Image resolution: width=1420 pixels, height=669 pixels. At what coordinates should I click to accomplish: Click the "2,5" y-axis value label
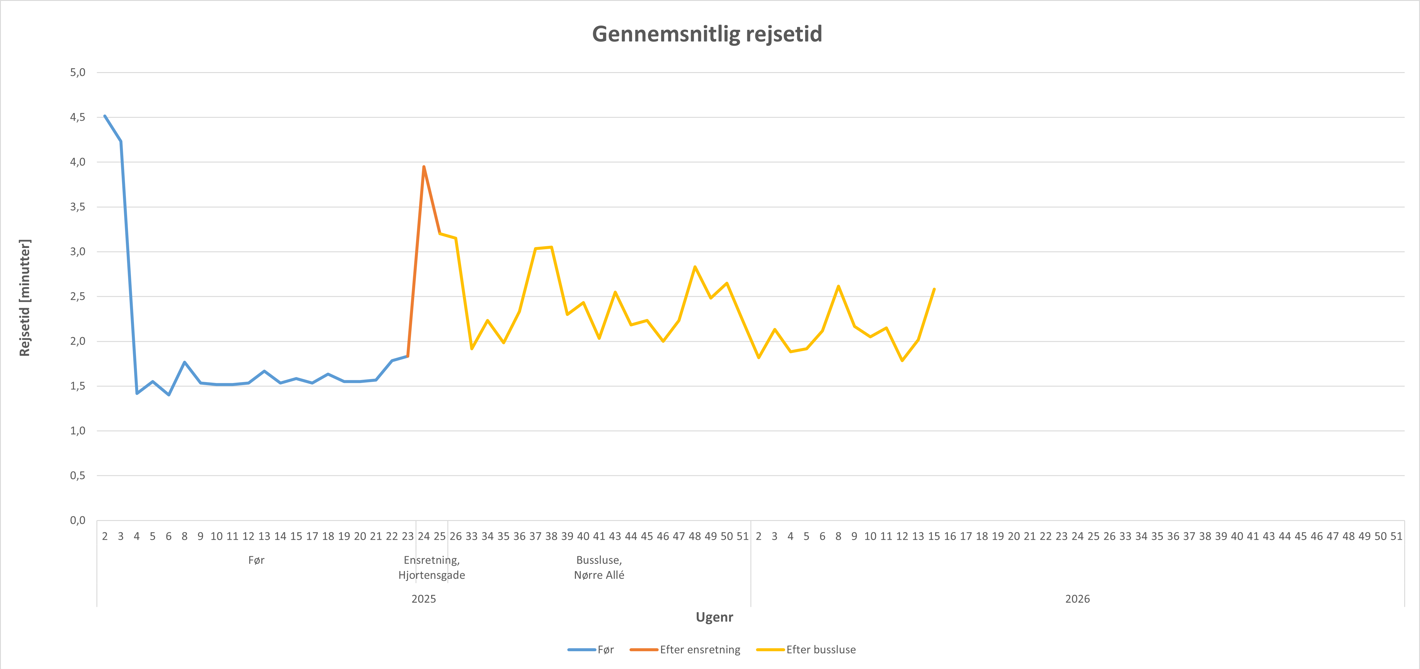coord(78,297)
